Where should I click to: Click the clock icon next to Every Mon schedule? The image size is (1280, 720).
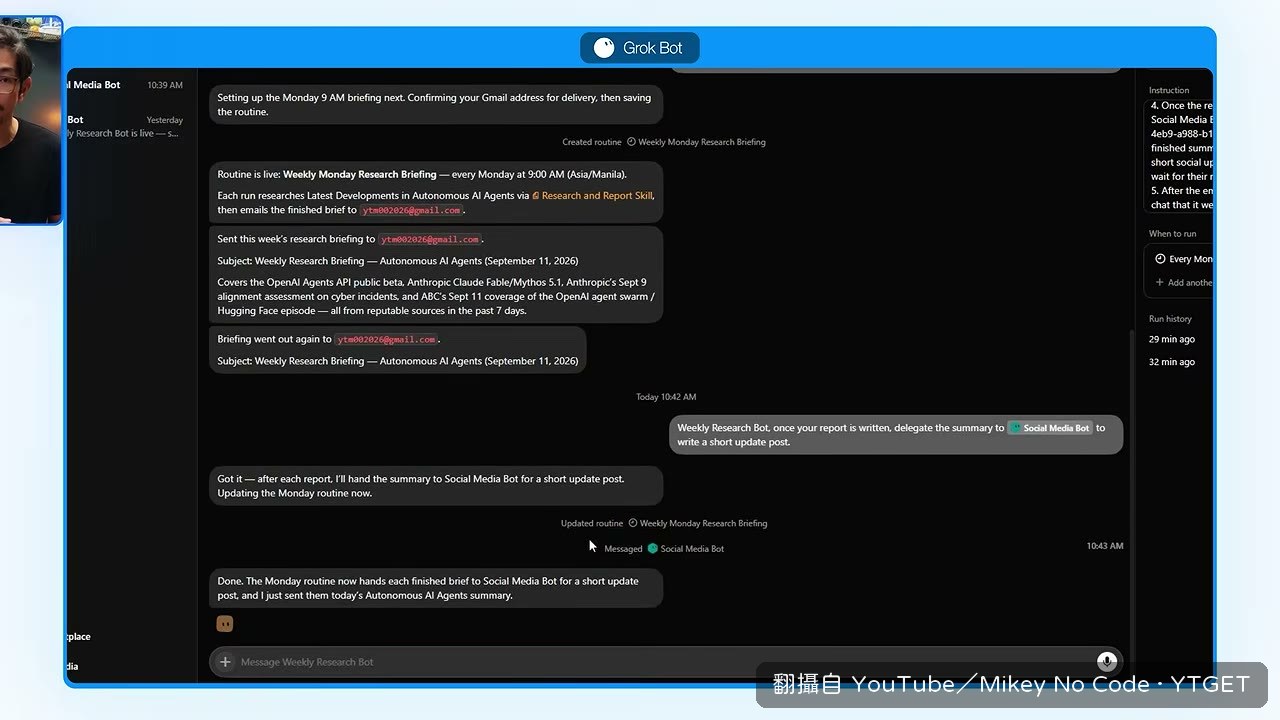coord(1160,259)
